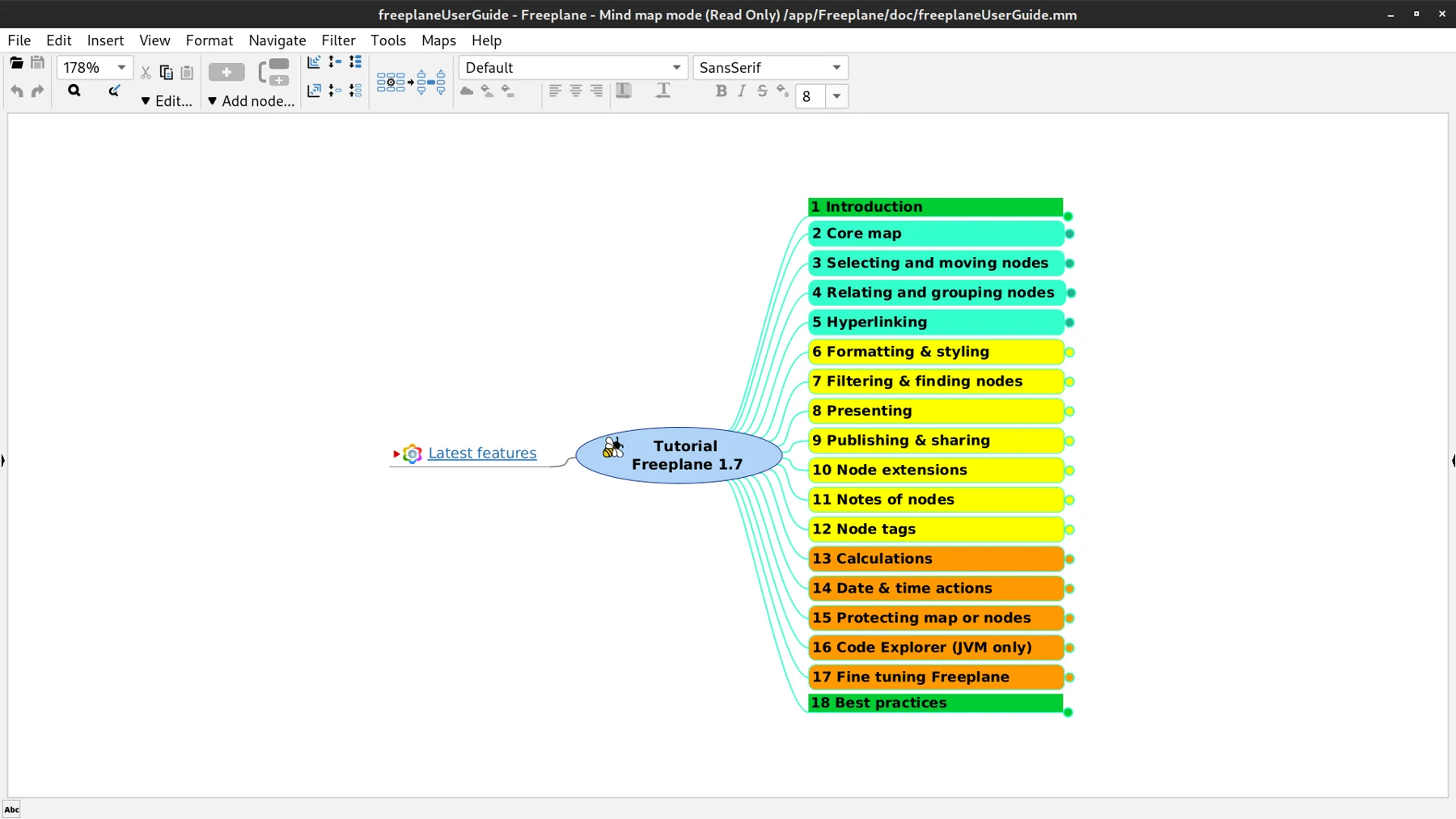Follow the Latest features link

[x=482, y=453]
